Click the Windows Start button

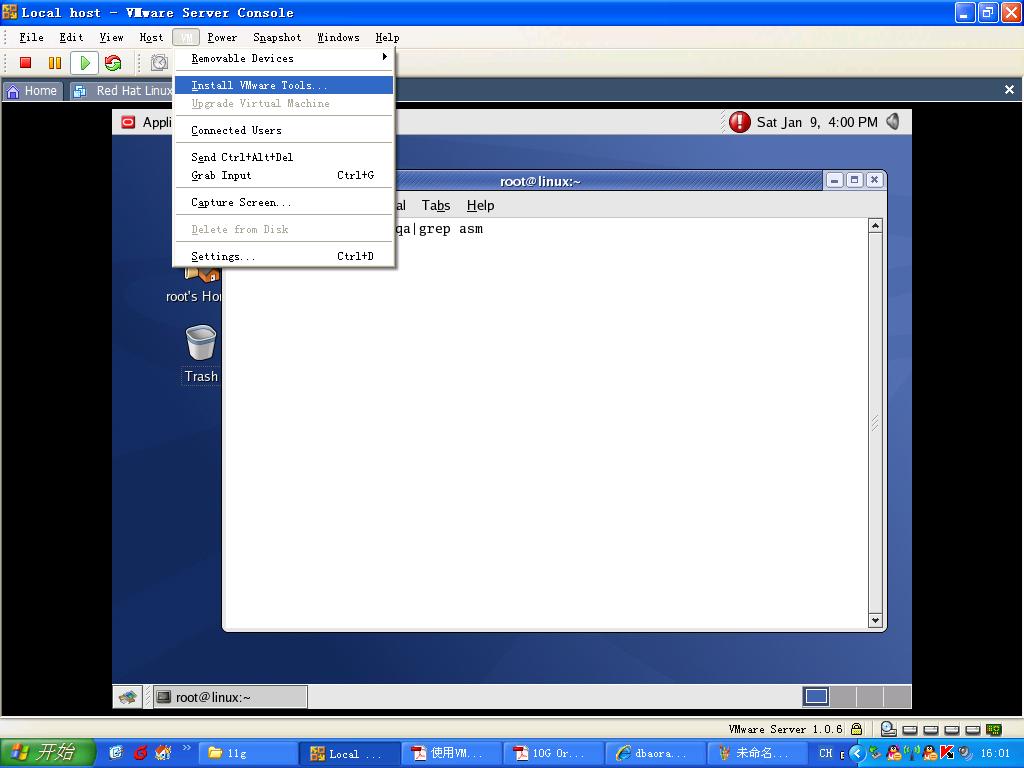click(x=48, y=753)
